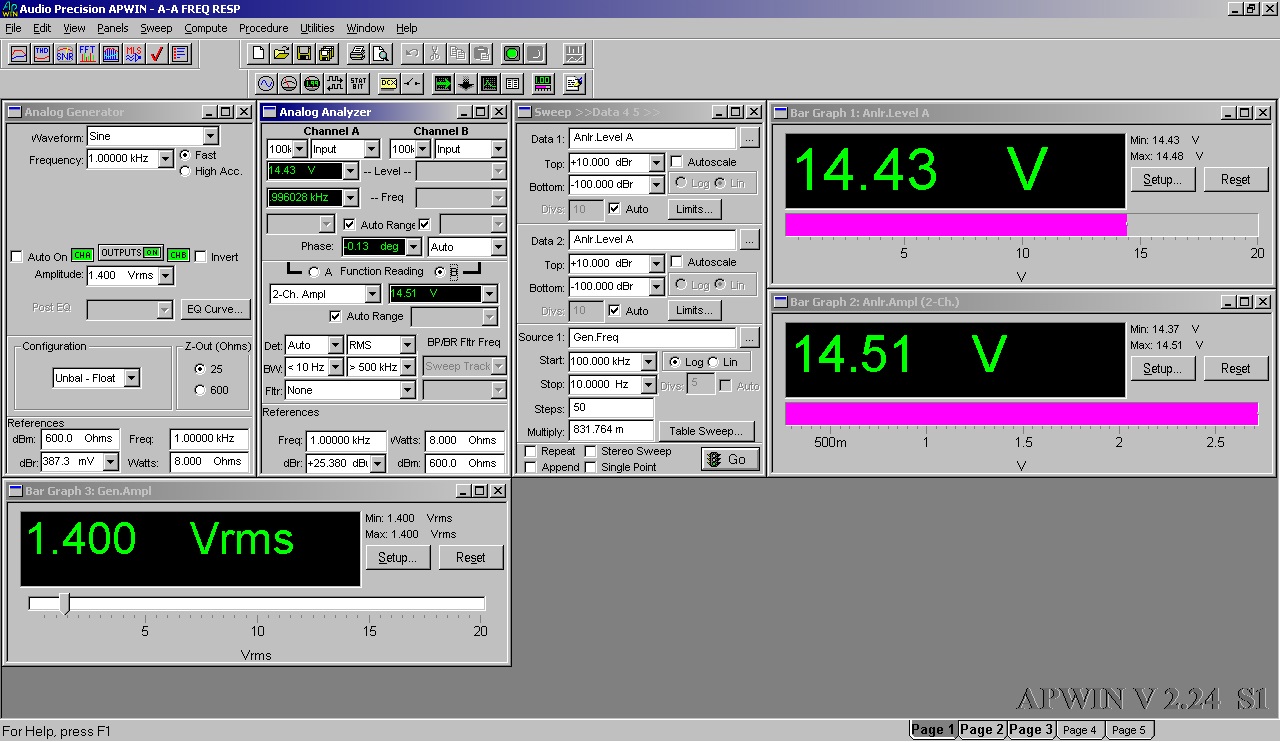
Task: Click the STAT BIT panel icon
Action: coord(358,84)
